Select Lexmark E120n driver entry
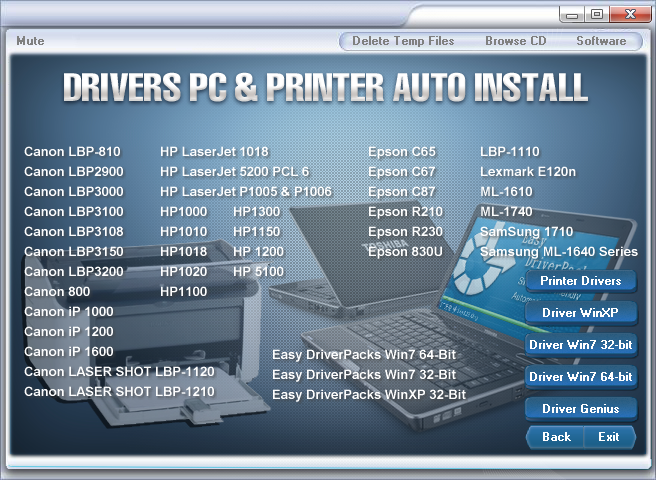The image size is (656, 480). point(527,172)
